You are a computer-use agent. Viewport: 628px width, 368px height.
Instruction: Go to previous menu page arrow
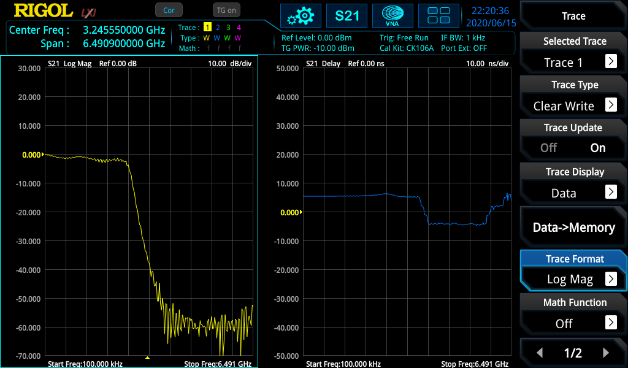tap(539, 352)
